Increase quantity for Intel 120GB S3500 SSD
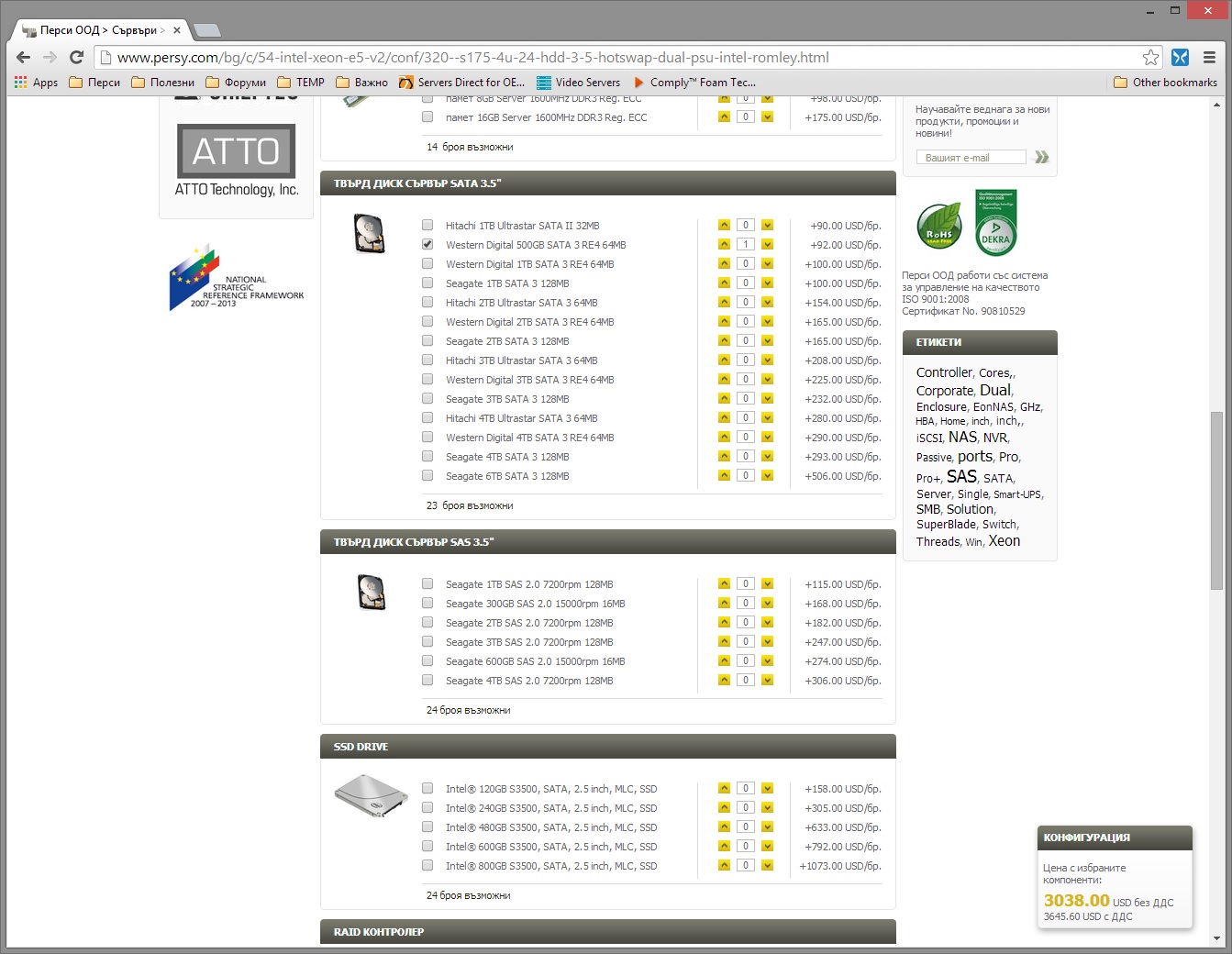The image size is (1232, 954). [x=724, y=788]
